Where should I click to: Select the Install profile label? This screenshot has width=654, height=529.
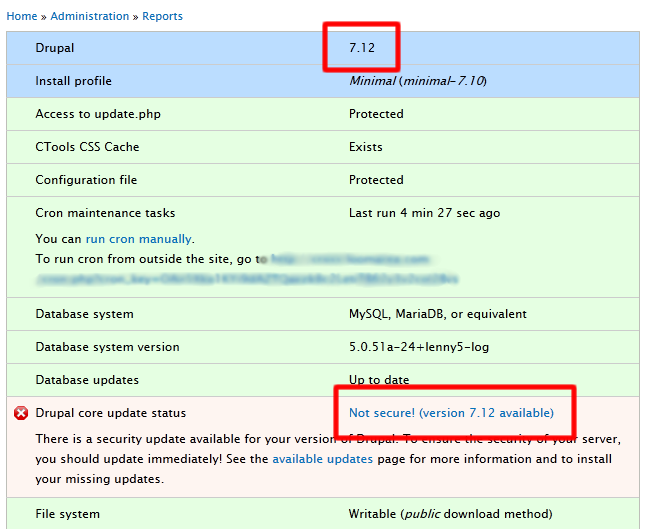[x=73, y=81]
